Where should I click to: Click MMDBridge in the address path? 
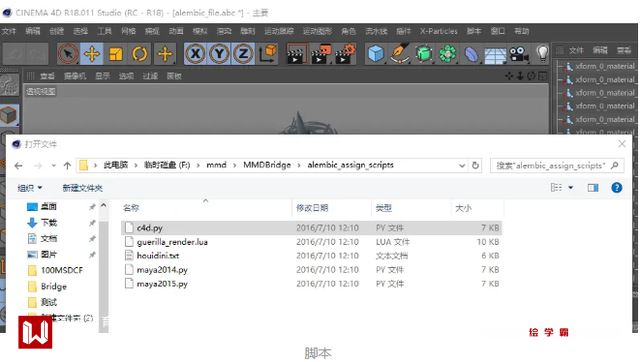point(267,165)
